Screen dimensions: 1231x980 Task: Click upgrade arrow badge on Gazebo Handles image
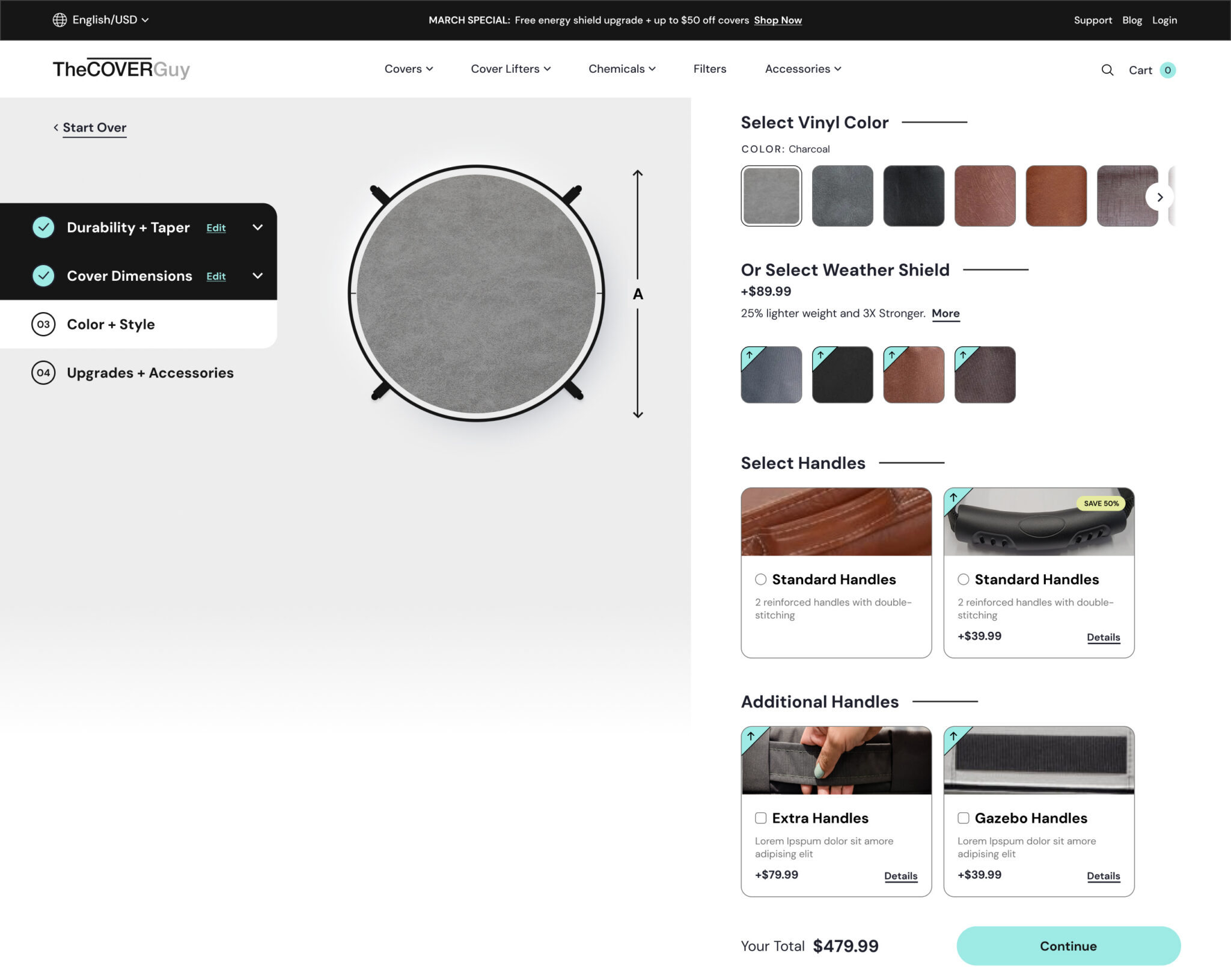[955, 737]
